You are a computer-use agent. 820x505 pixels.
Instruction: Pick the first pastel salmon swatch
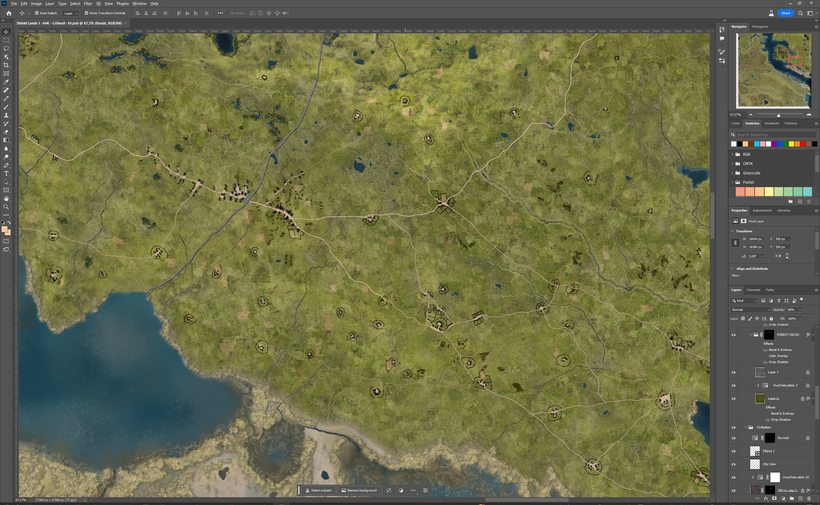740,192
